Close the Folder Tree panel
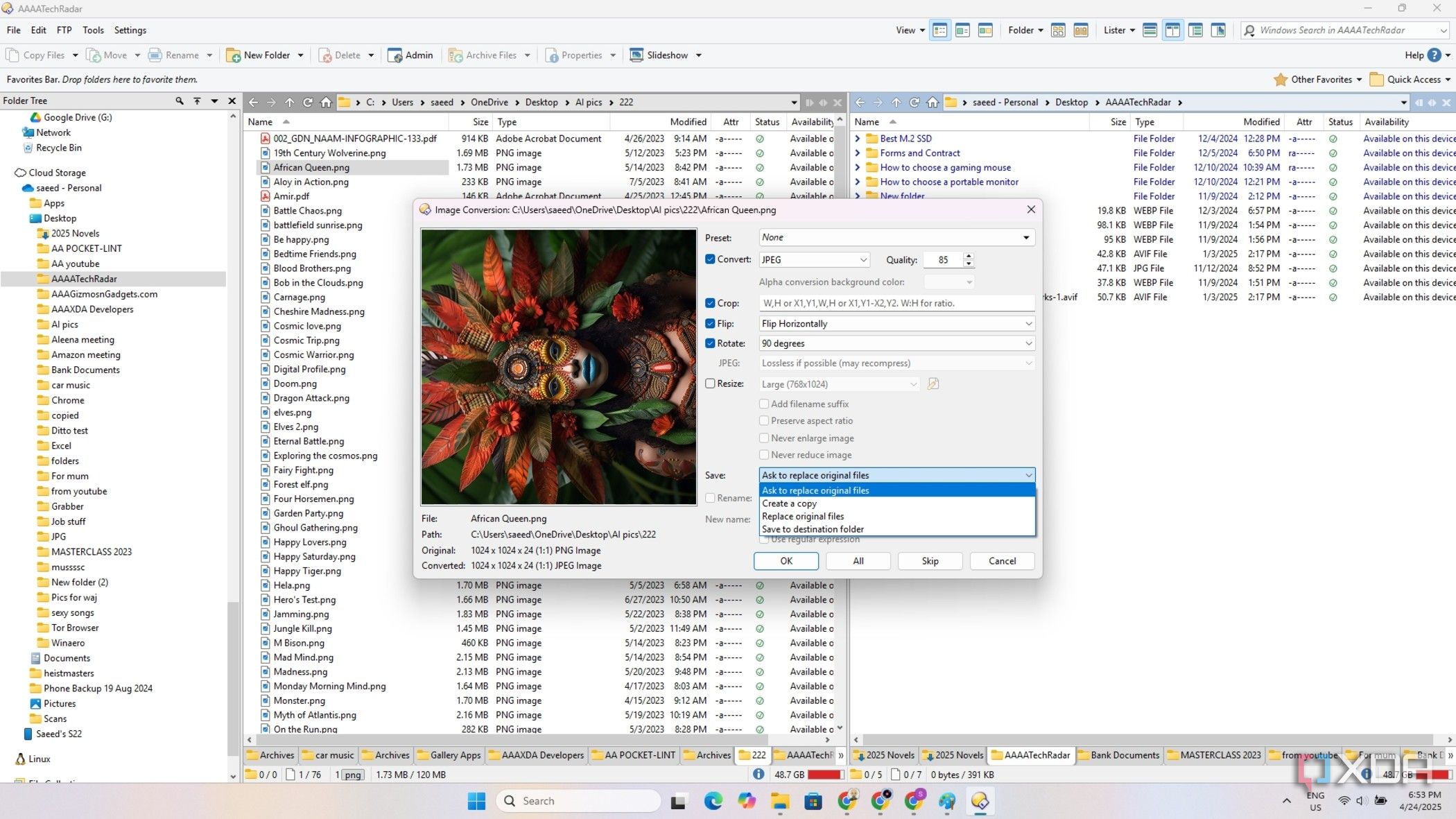This screenshot has height=819, width=1456. 232,101
